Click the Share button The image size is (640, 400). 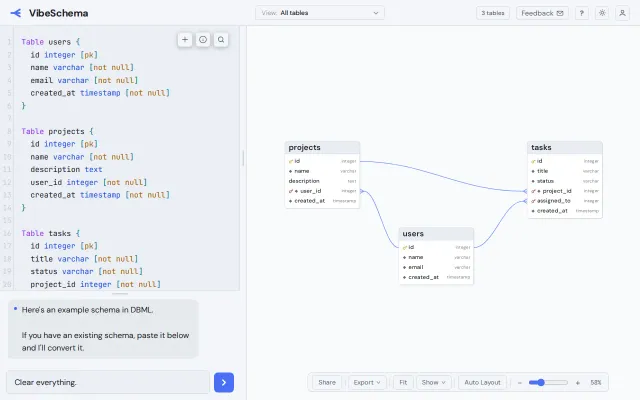click(327, 382)
